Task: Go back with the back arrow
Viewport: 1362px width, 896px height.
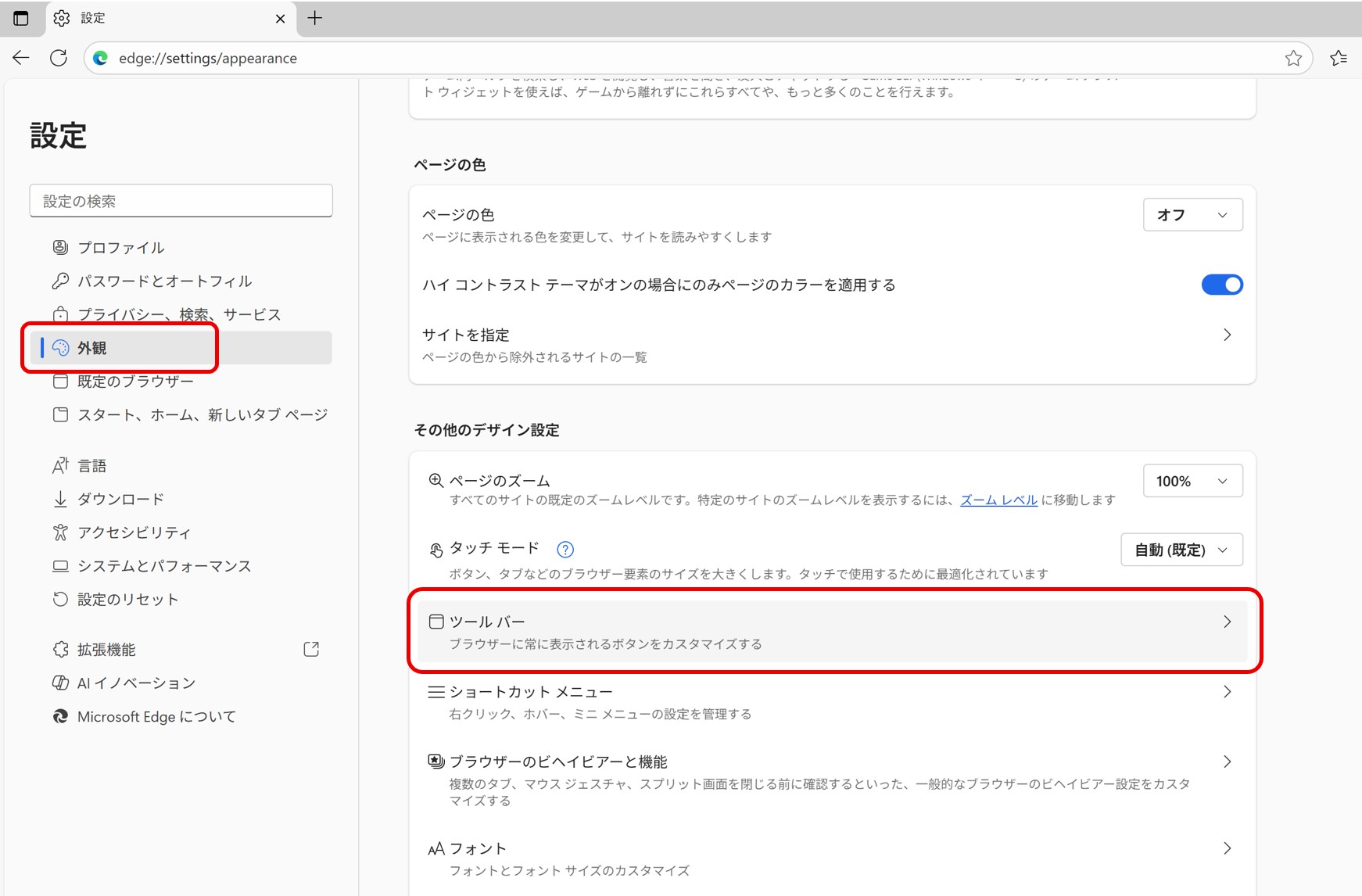Action: (21, 58)
